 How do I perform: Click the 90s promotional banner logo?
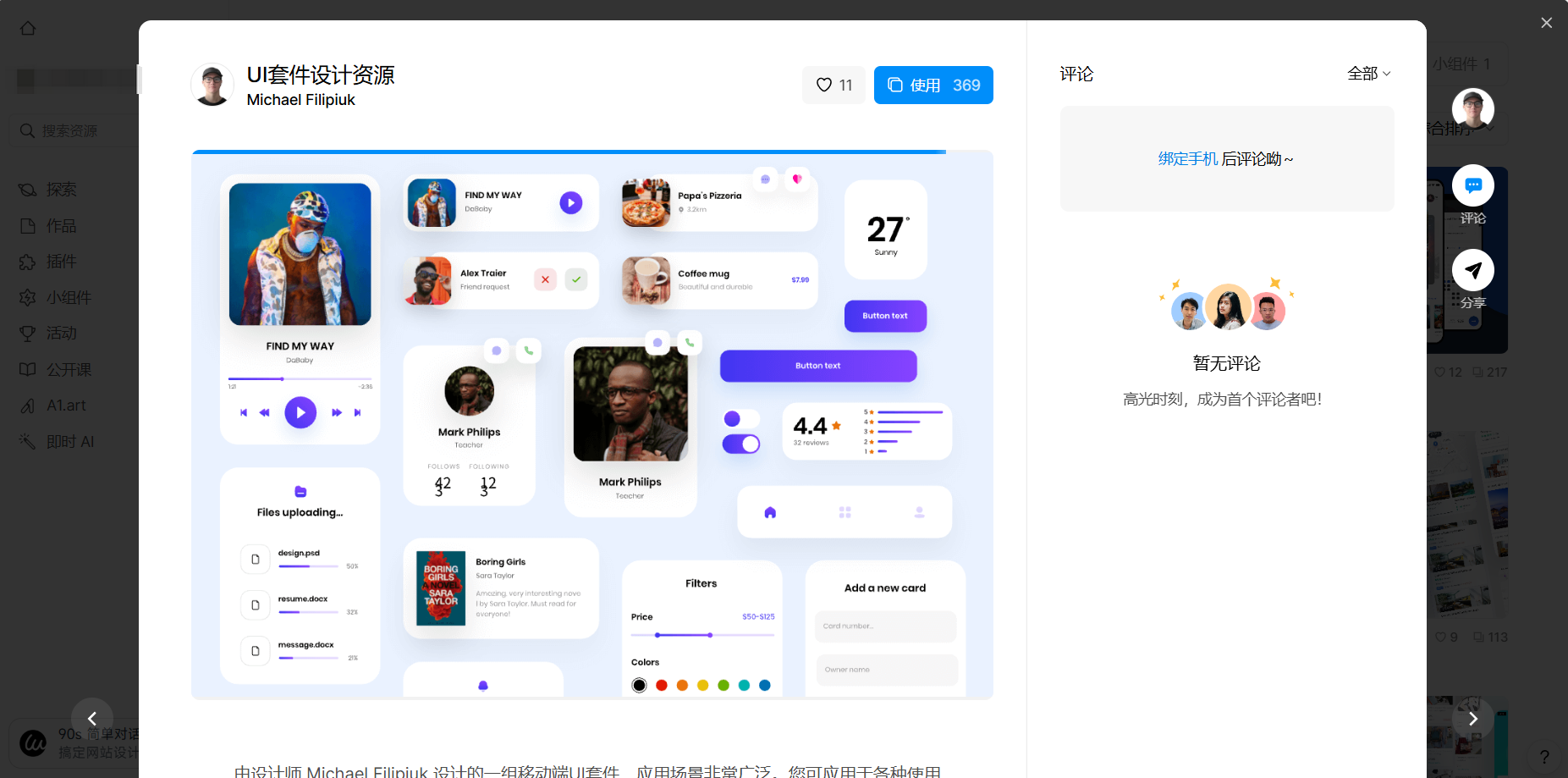click(33, 743)
